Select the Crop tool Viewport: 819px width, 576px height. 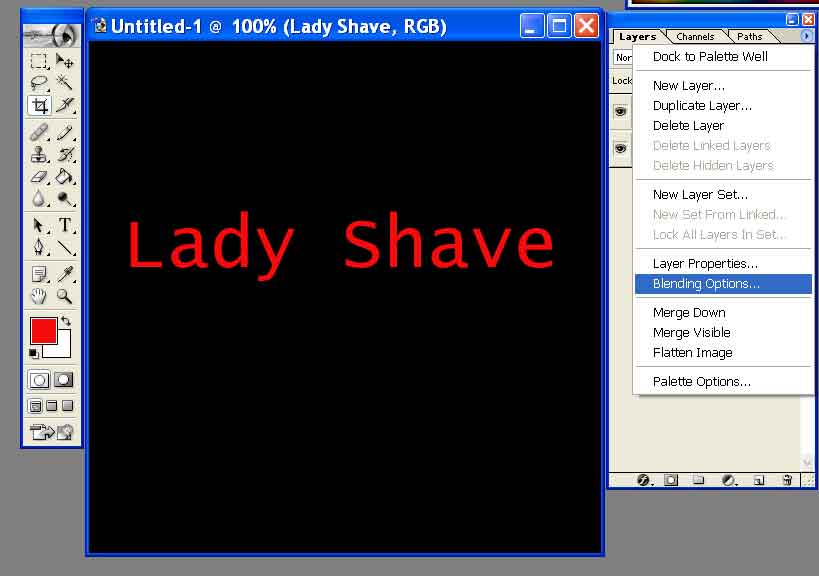pos(39,105)
